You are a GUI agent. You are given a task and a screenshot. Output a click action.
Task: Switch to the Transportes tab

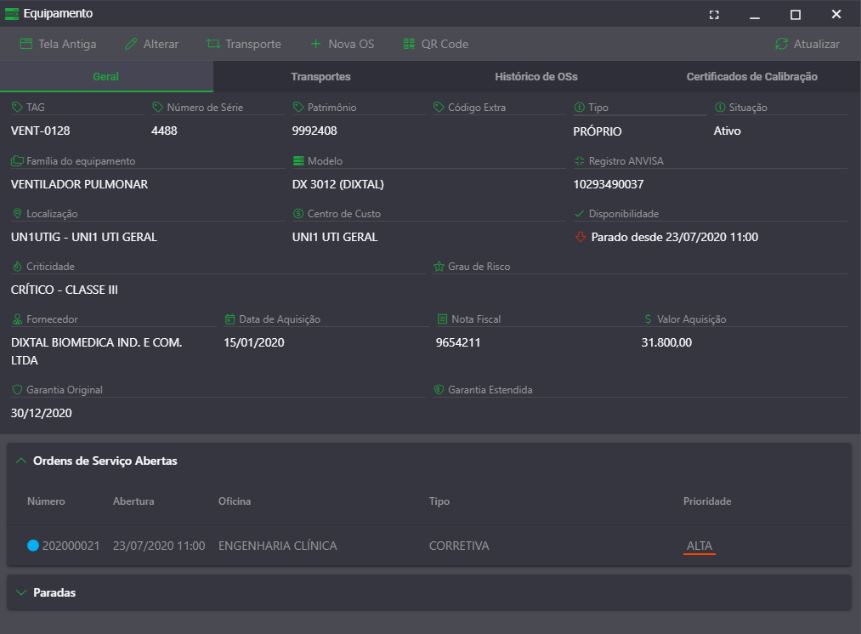320,77
